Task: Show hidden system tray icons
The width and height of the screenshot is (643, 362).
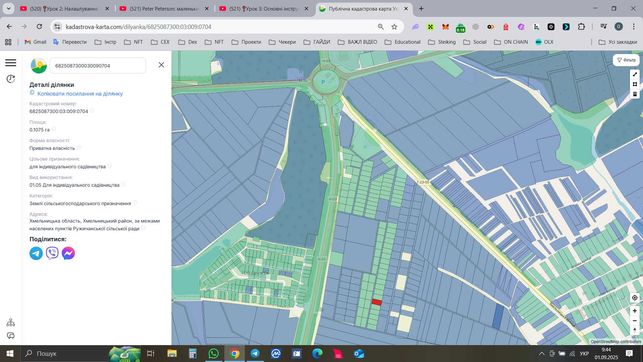Action: tap(541, 353)
